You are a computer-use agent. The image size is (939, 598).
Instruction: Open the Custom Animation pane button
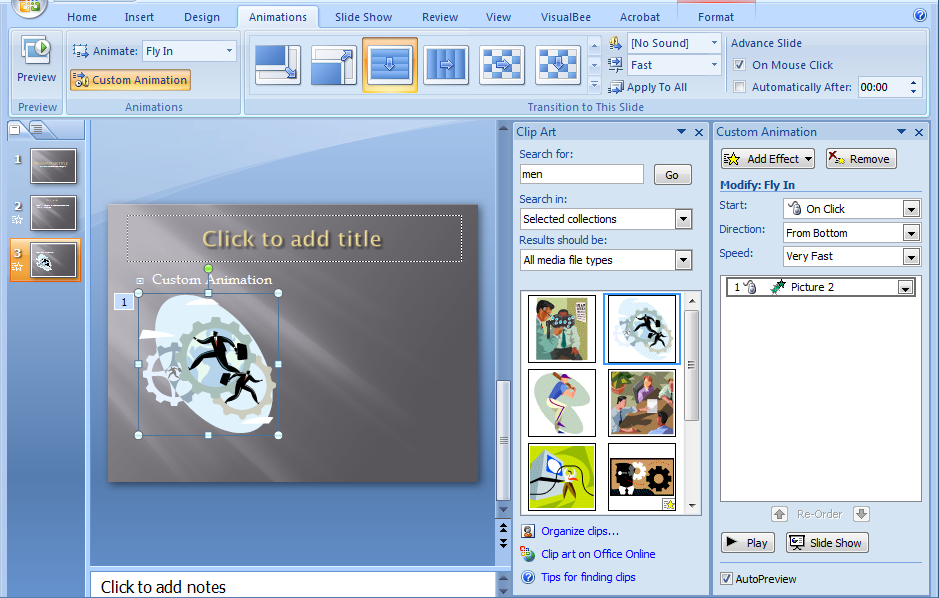coord(130,80)
